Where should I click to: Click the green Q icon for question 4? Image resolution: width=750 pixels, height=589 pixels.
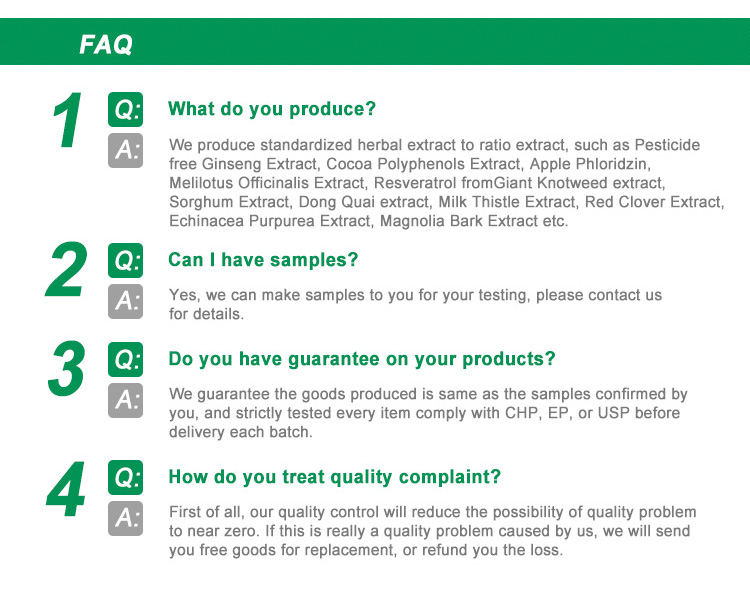tap(125, 478)
